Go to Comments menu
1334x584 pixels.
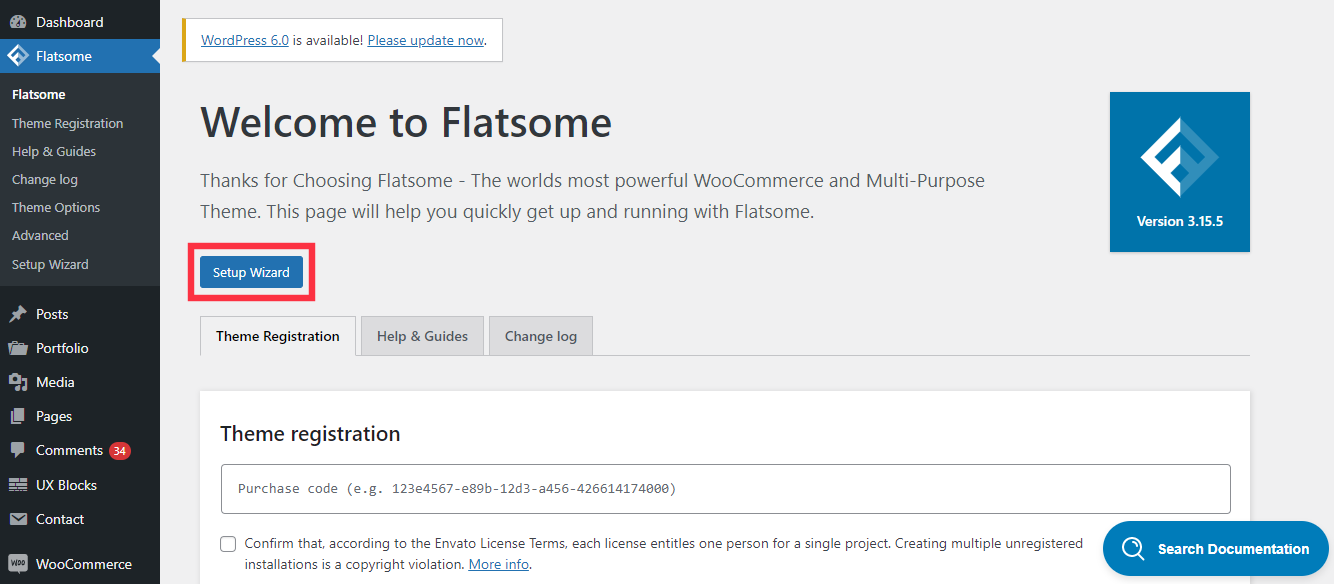(80, 451)
